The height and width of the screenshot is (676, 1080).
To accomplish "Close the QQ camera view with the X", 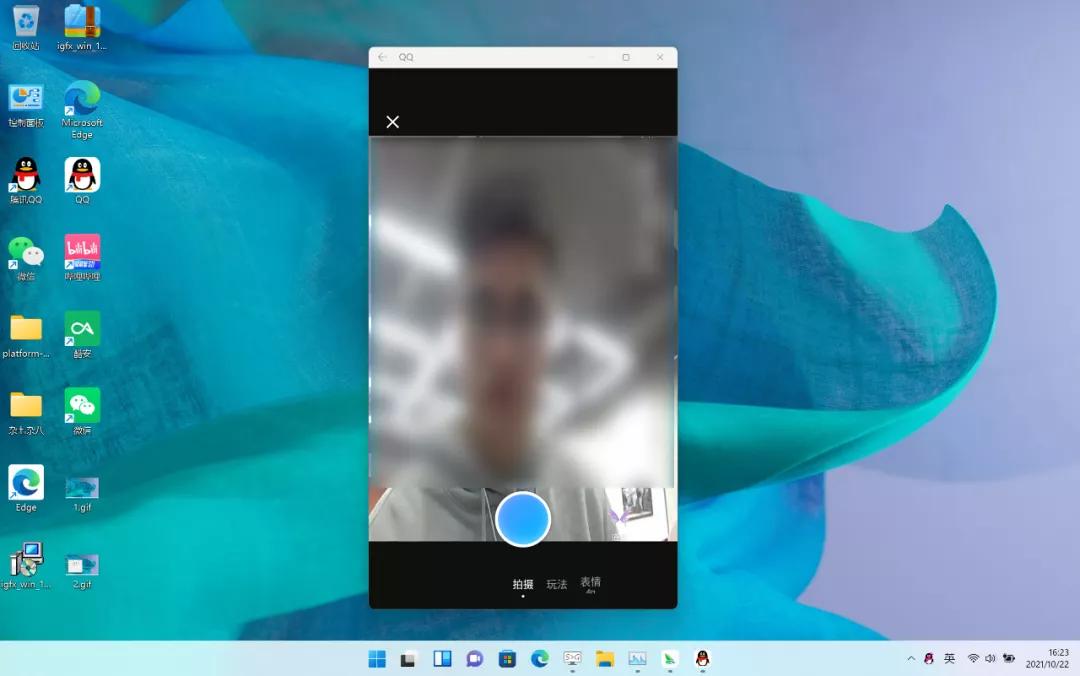I will [x=393, y=122].
